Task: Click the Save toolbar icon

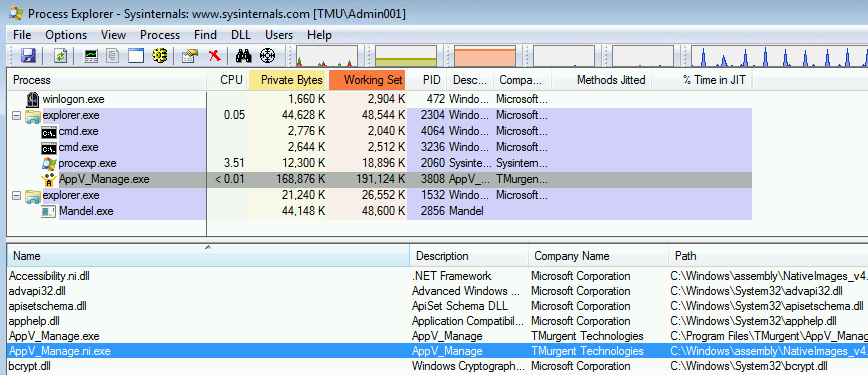Action: tap(28, 55)
